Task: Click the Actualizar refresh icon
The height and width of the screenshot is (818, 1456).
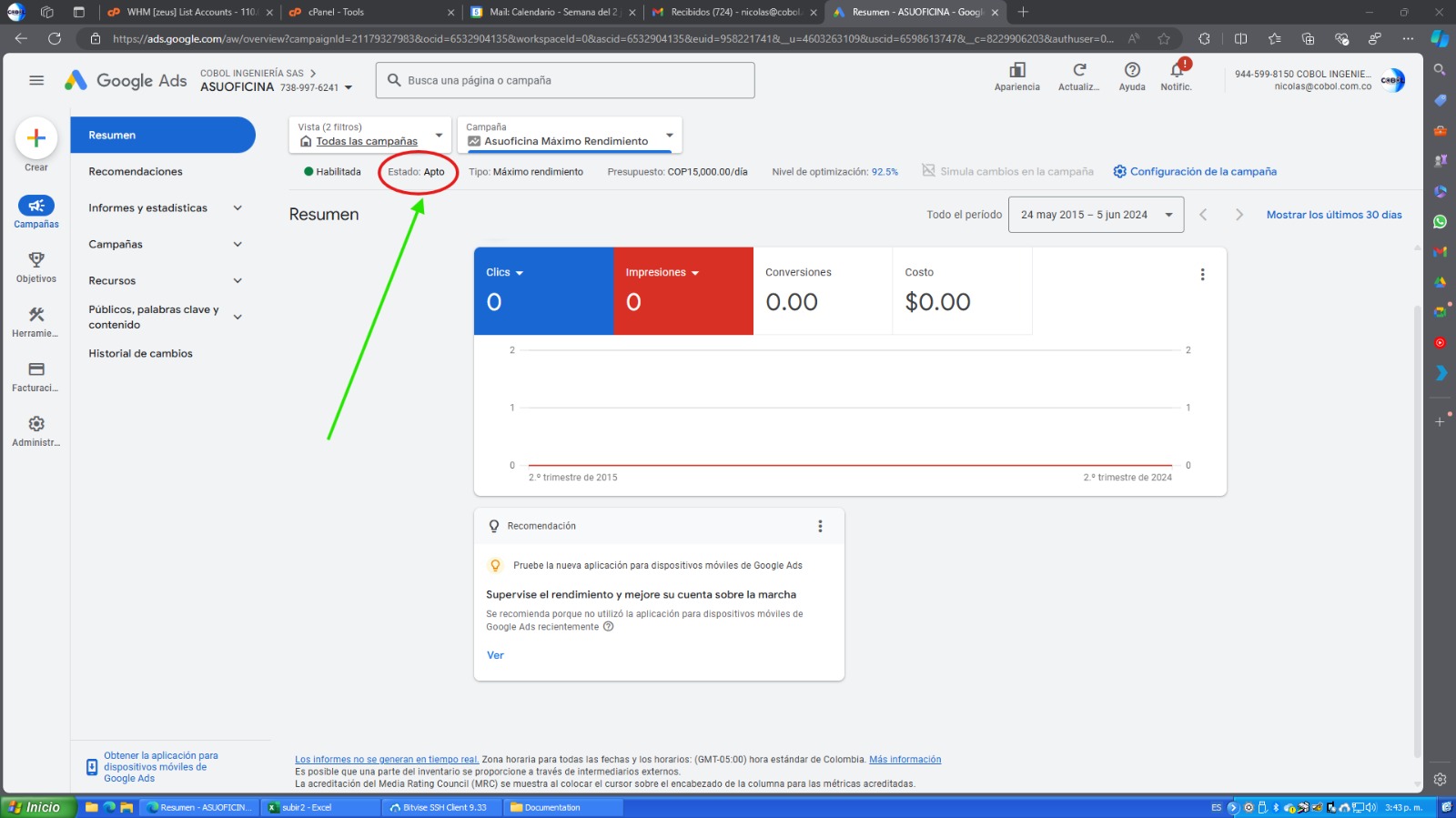Action: click(x=1079, y=71)
